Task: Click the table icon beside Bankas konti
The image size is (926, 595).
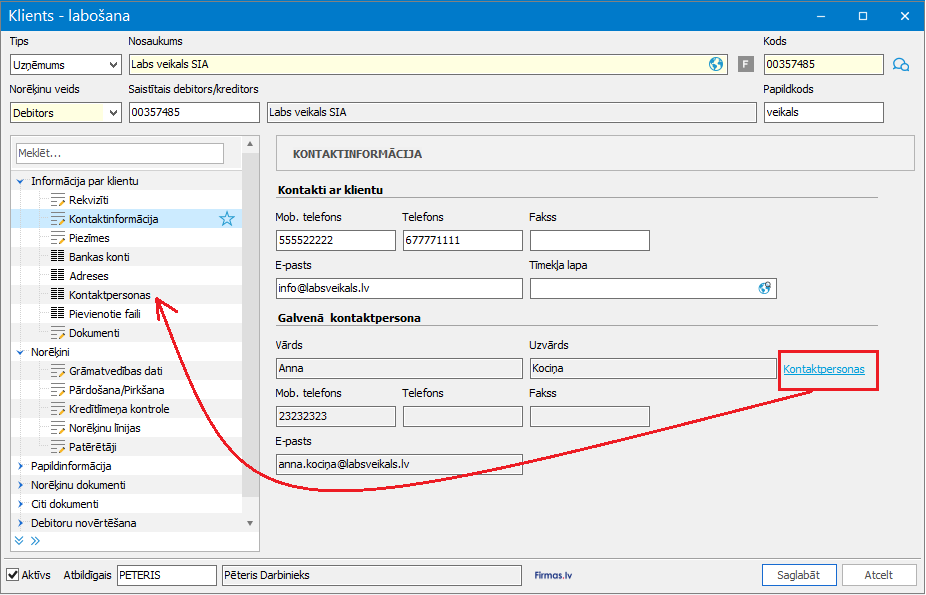Action: [x=57, y=257]
